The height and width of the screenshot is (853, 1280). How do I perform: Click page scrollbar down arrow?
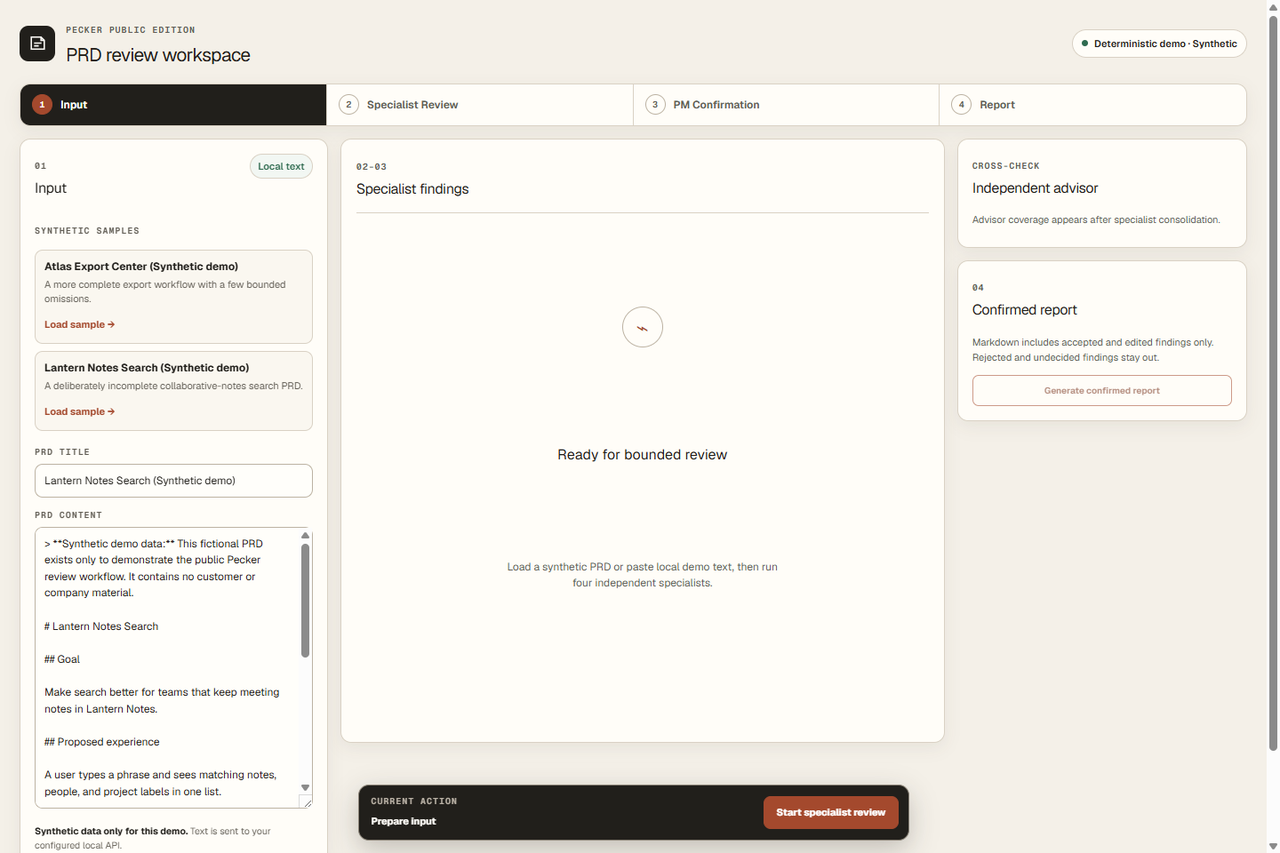(1273, 846)
